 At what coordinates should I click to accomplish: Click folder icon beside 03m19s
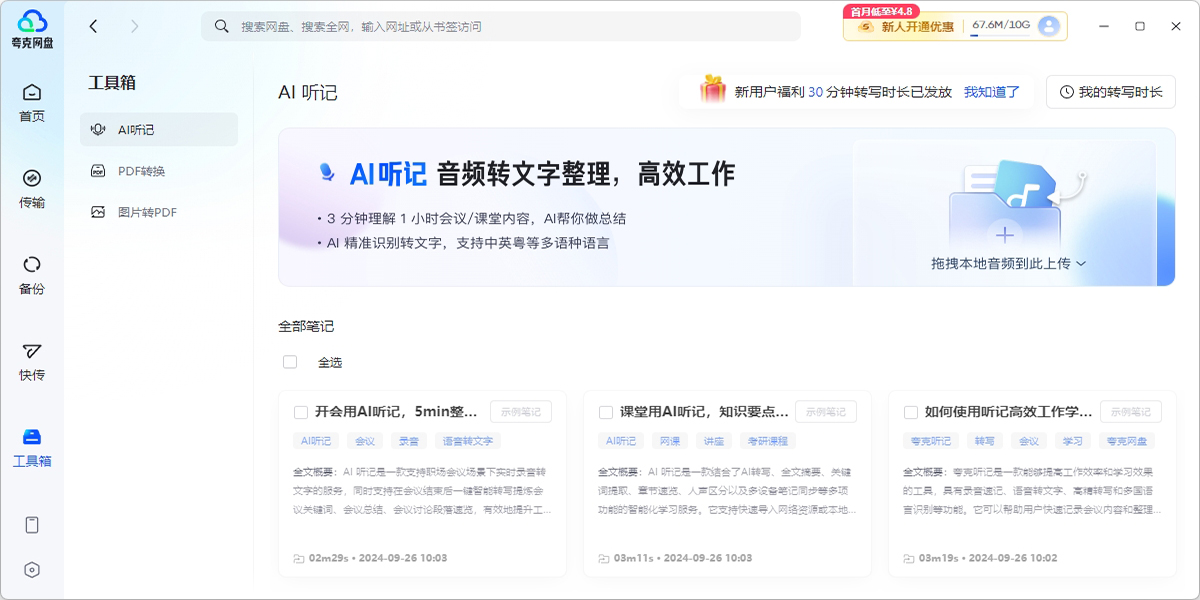pos(909,558)
